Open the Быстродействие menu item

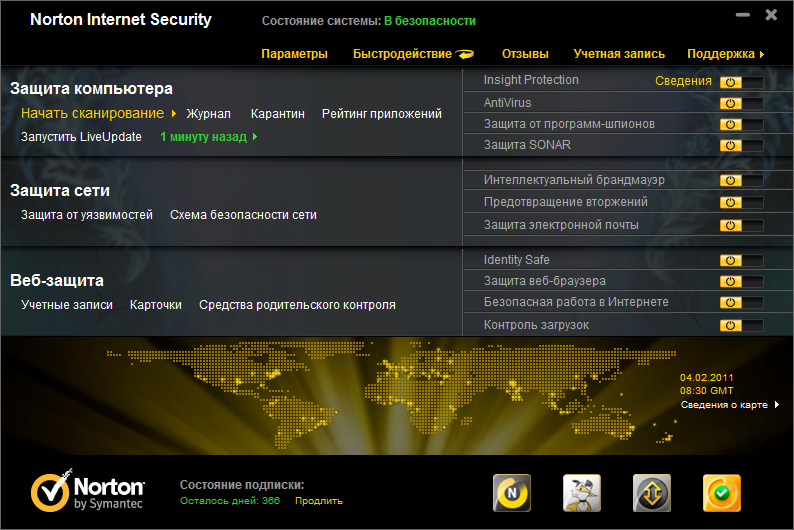click(402, 54)
